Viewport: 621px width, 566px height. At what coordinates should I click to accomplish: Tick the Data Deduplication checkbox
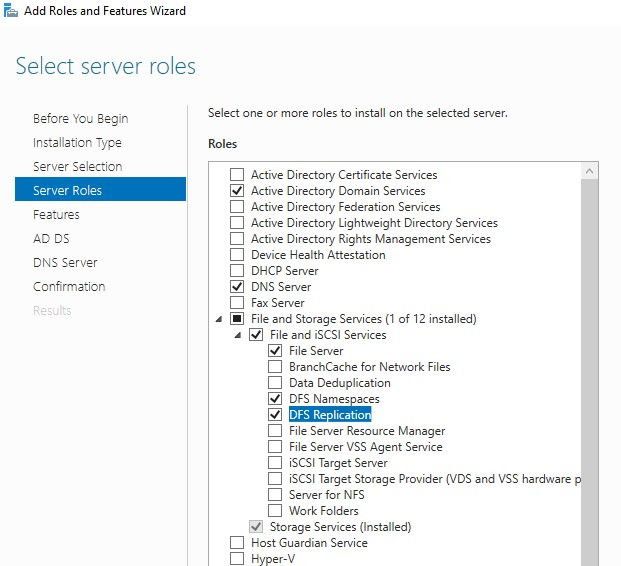pyautogui.click(x=275, y=383)
